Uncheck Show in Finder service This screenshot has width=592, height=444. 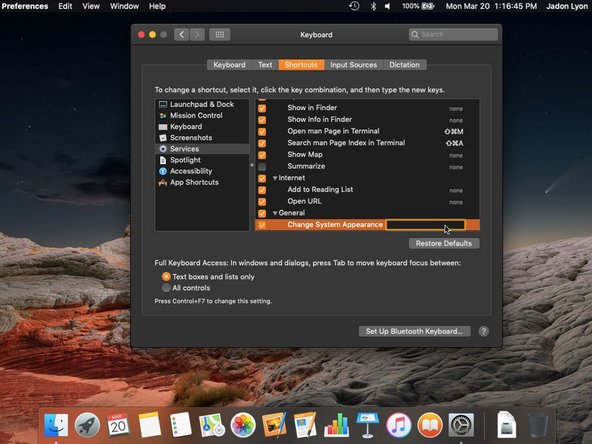pyautogui.click(x=262, y=108)
